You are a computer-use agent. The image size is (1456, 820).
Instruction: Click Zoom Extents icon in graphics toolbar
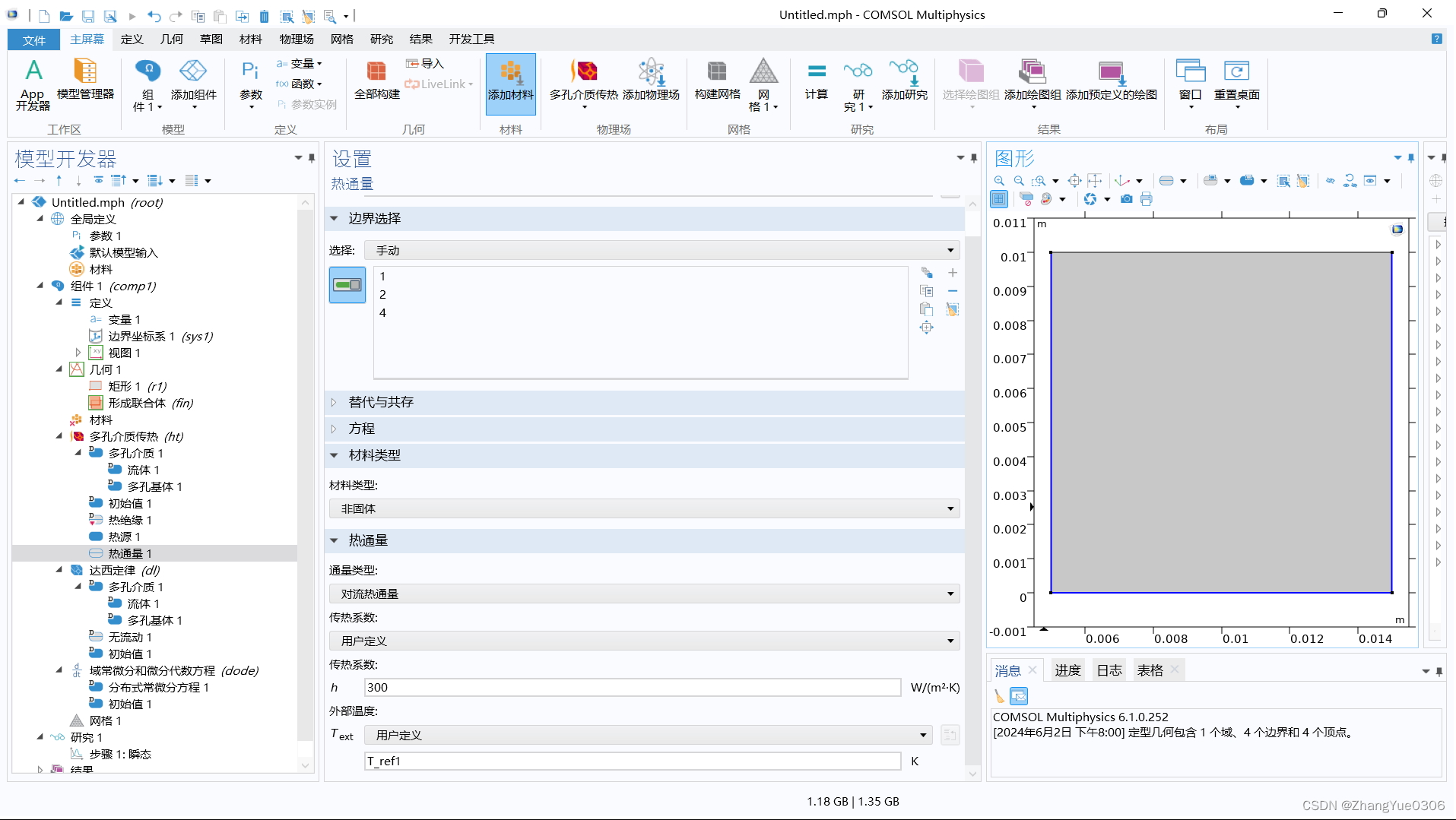1074,181
